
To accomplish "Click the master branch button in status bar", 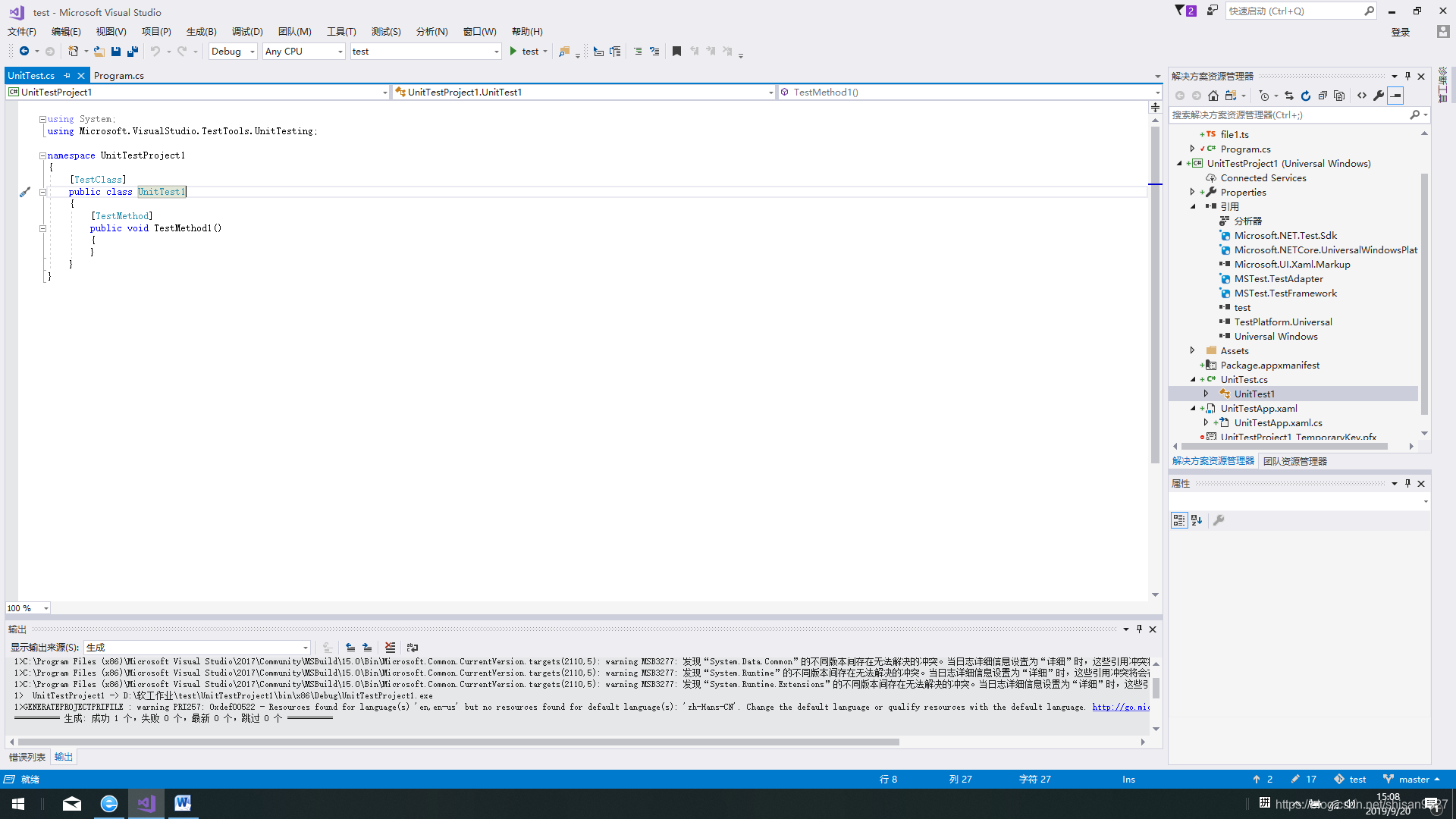I will pyautogui.click(x=1411, y=780).
